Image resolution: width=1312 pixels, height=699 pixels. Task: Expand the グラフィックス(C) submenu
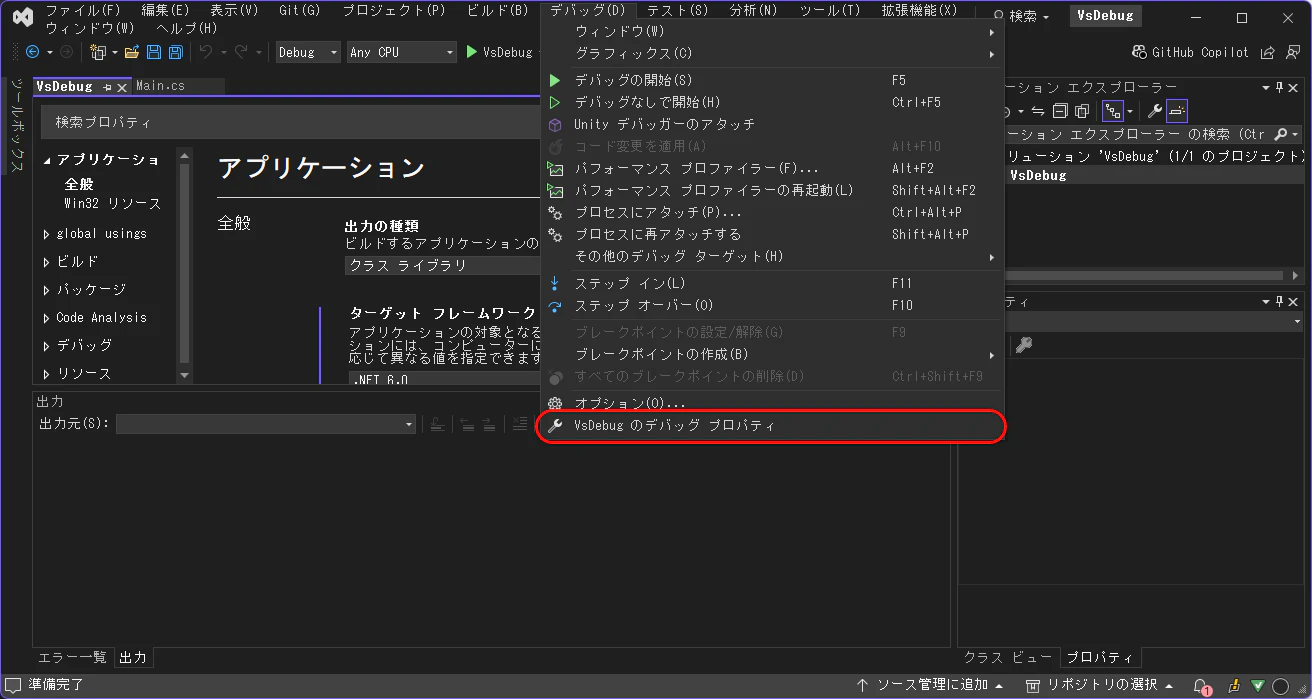pos(772,53)
